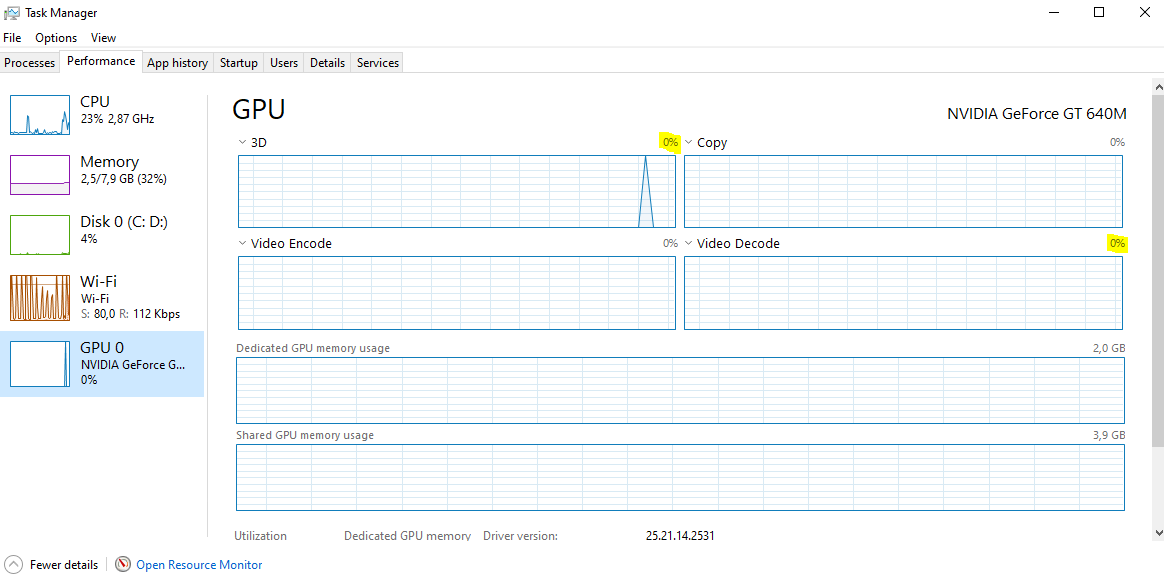
Task: Click the GPU 0 graph thumbnail
Action: [x=40, y=363]
